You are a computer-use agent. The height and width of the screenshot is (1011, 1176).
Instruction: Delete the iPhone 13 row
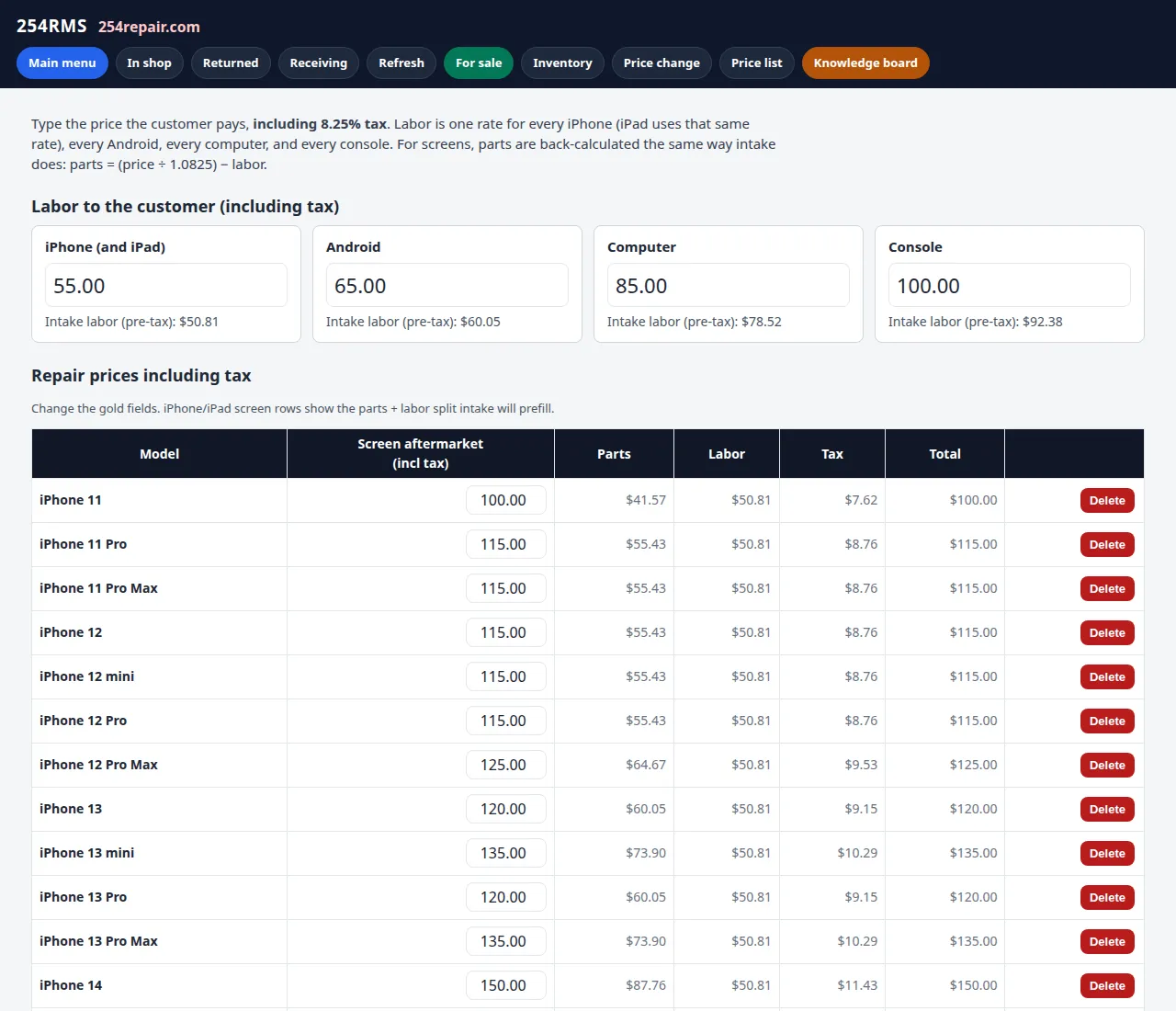1107,809
